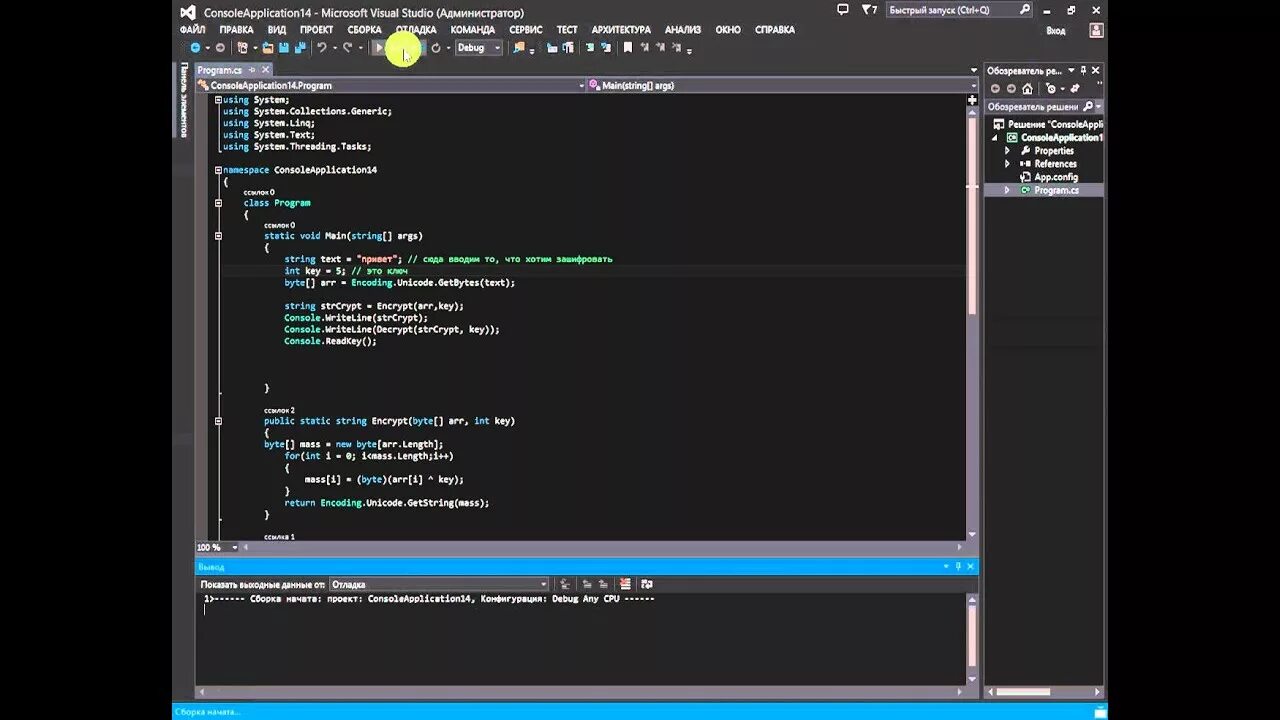
Task: Collapse the namespace ConsoleApplication14 block
Action: pos(218,170)
